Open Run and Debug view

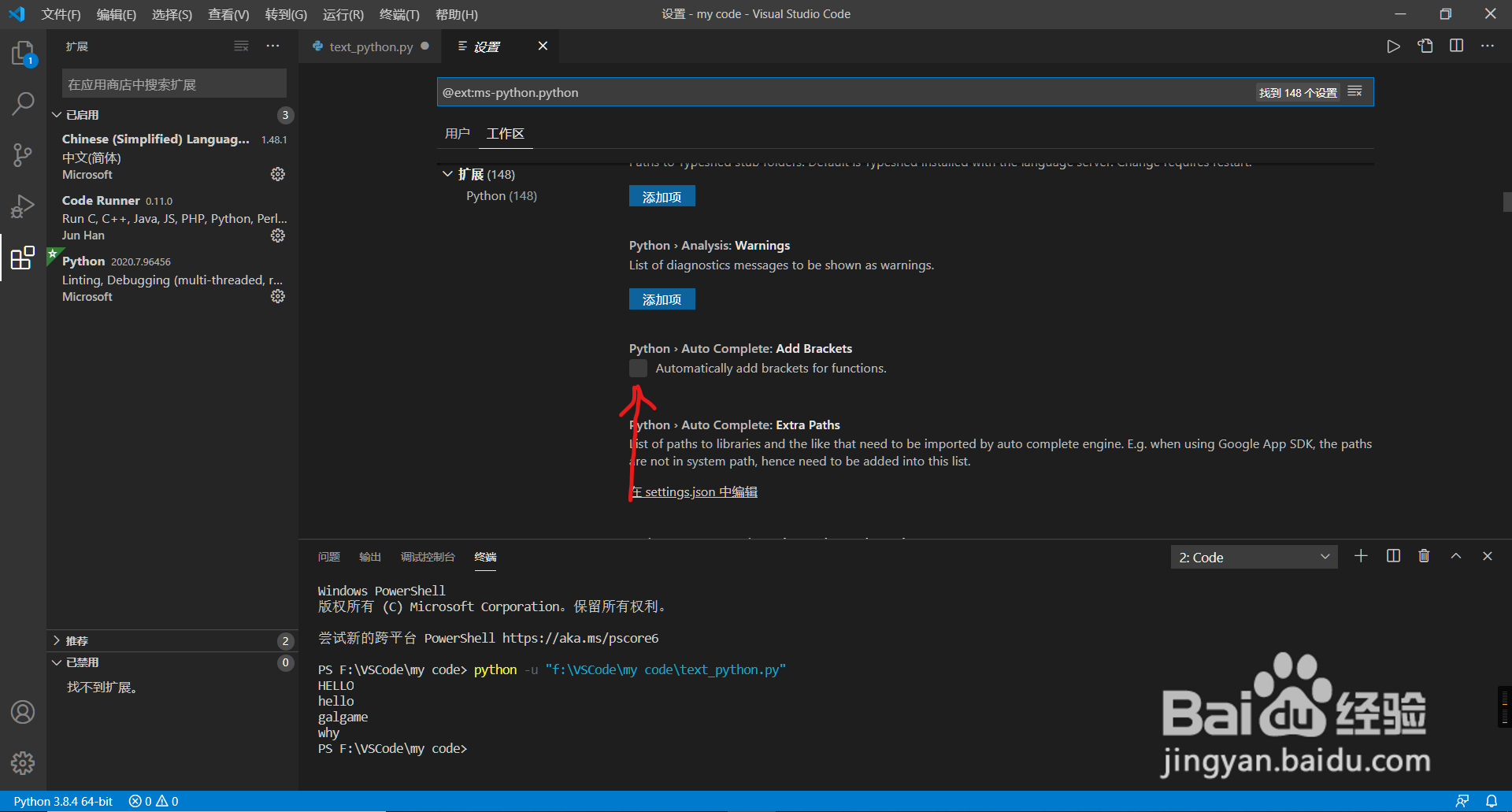(x=23, y=206)
